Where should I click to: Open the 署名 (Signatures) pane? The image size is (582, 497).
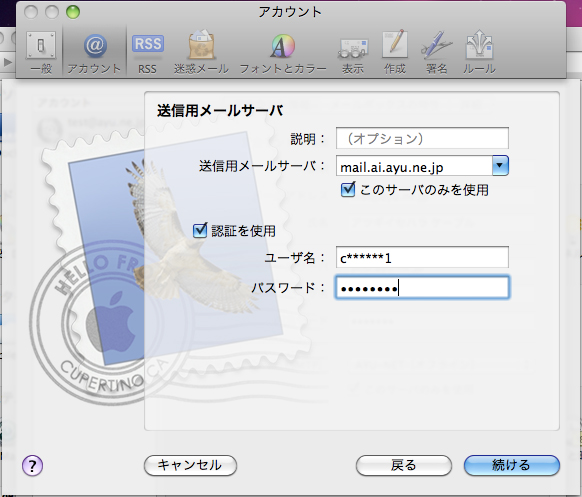436,52
